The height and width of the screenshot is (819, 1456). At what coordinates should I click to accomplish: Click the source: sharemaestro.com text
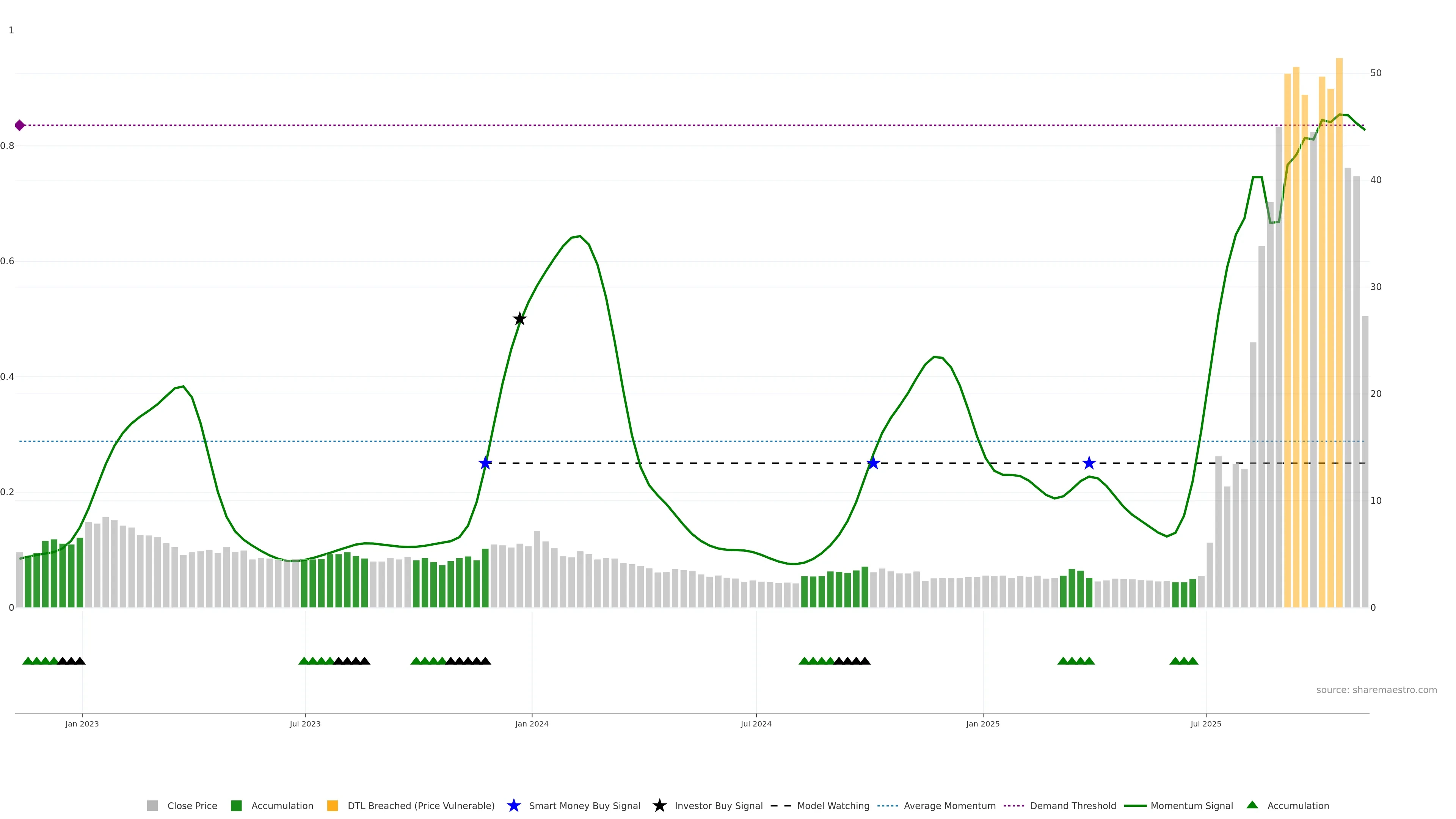1376,690
